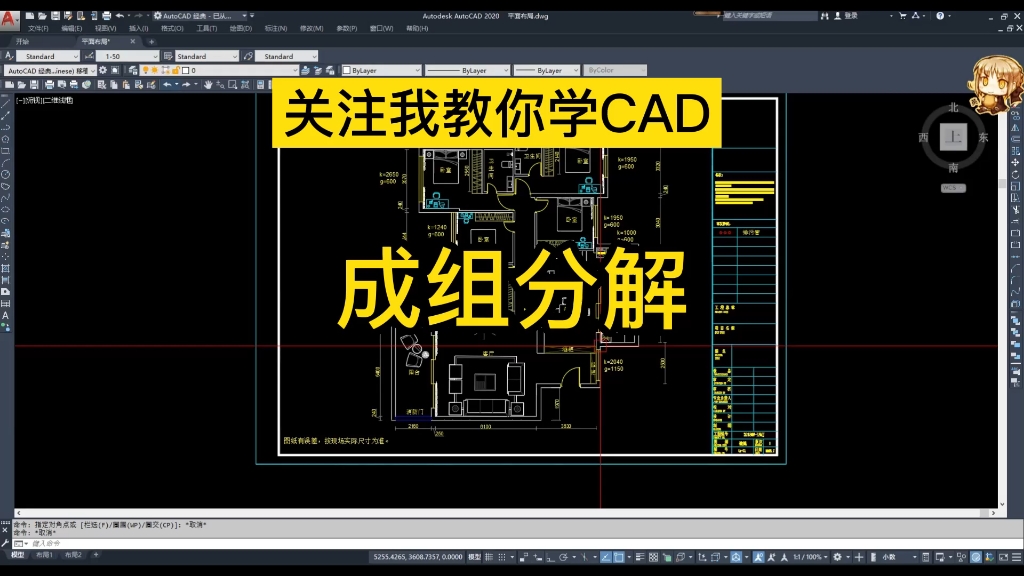Click the Open drawing icon
Image resolution: width=1024 pixels, height=576 pixels.
(21, 86)
